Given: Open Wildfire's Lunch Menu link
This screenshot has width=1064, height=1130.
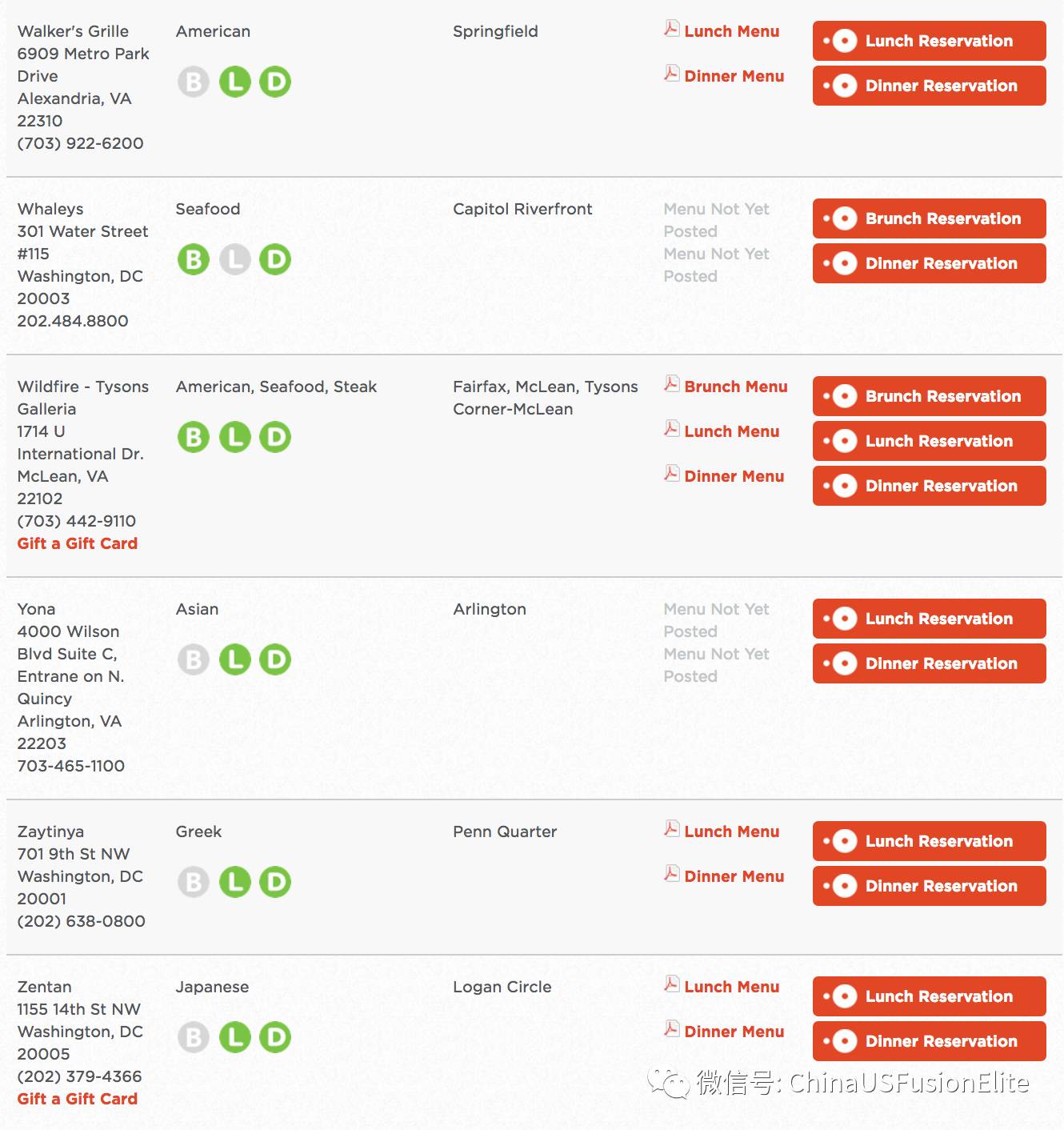Looking at the screenshot, I should tap(731, 431).
